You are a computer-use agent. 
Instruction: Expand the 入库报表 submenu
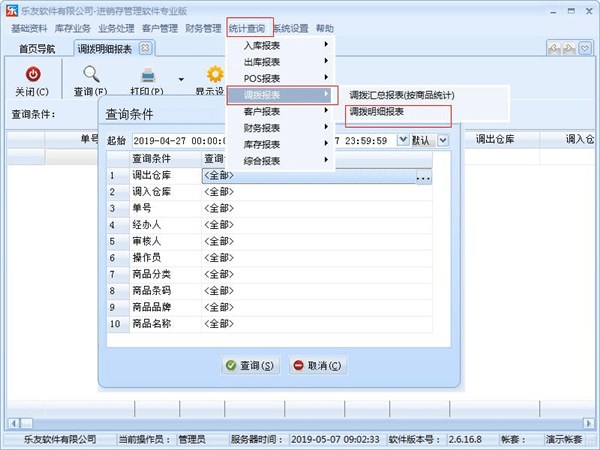tap(281, 46)
